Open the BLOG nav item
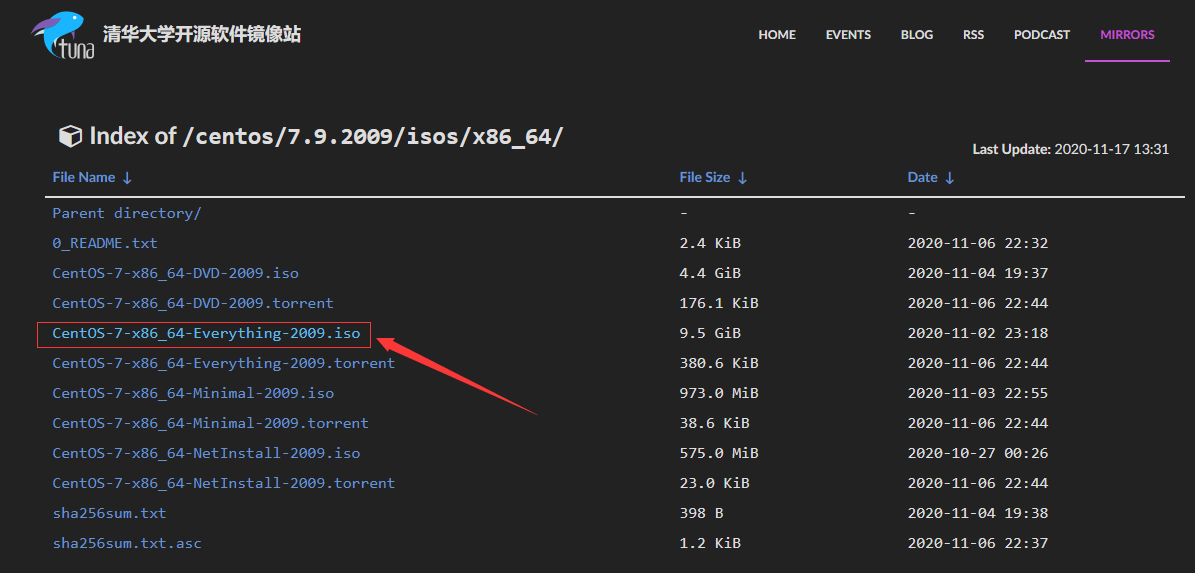The image size is (1195, 573). [917, 35]
